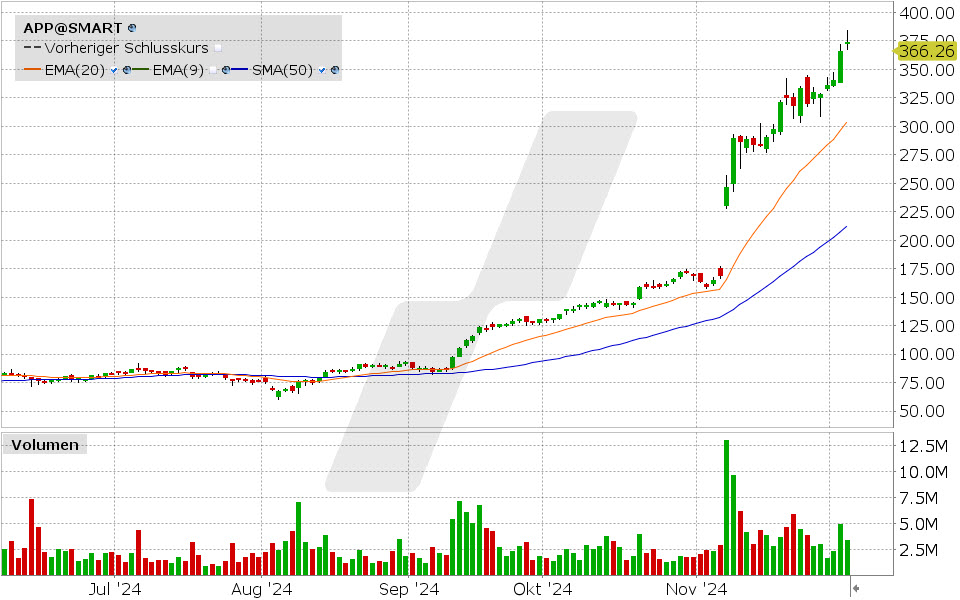Image resolution: width=960 pixels, height=600 pixels.
Task: Click the 250.00 price axis label
Action: pyautogui.click(x=927, y=184)
